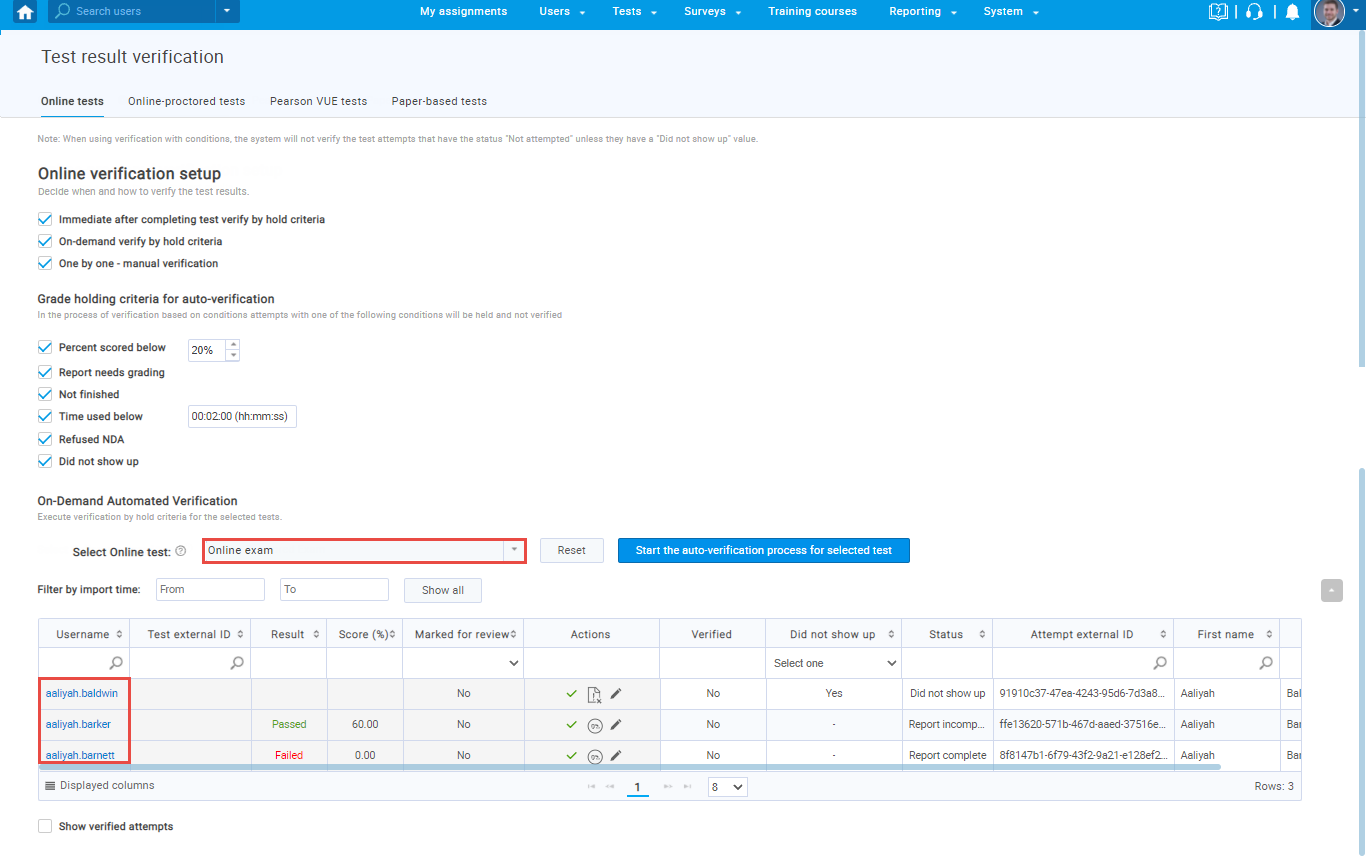This screenshot has width=1366, height=865.
Task: Open the Reporting menu
Action: coord(922,12)
